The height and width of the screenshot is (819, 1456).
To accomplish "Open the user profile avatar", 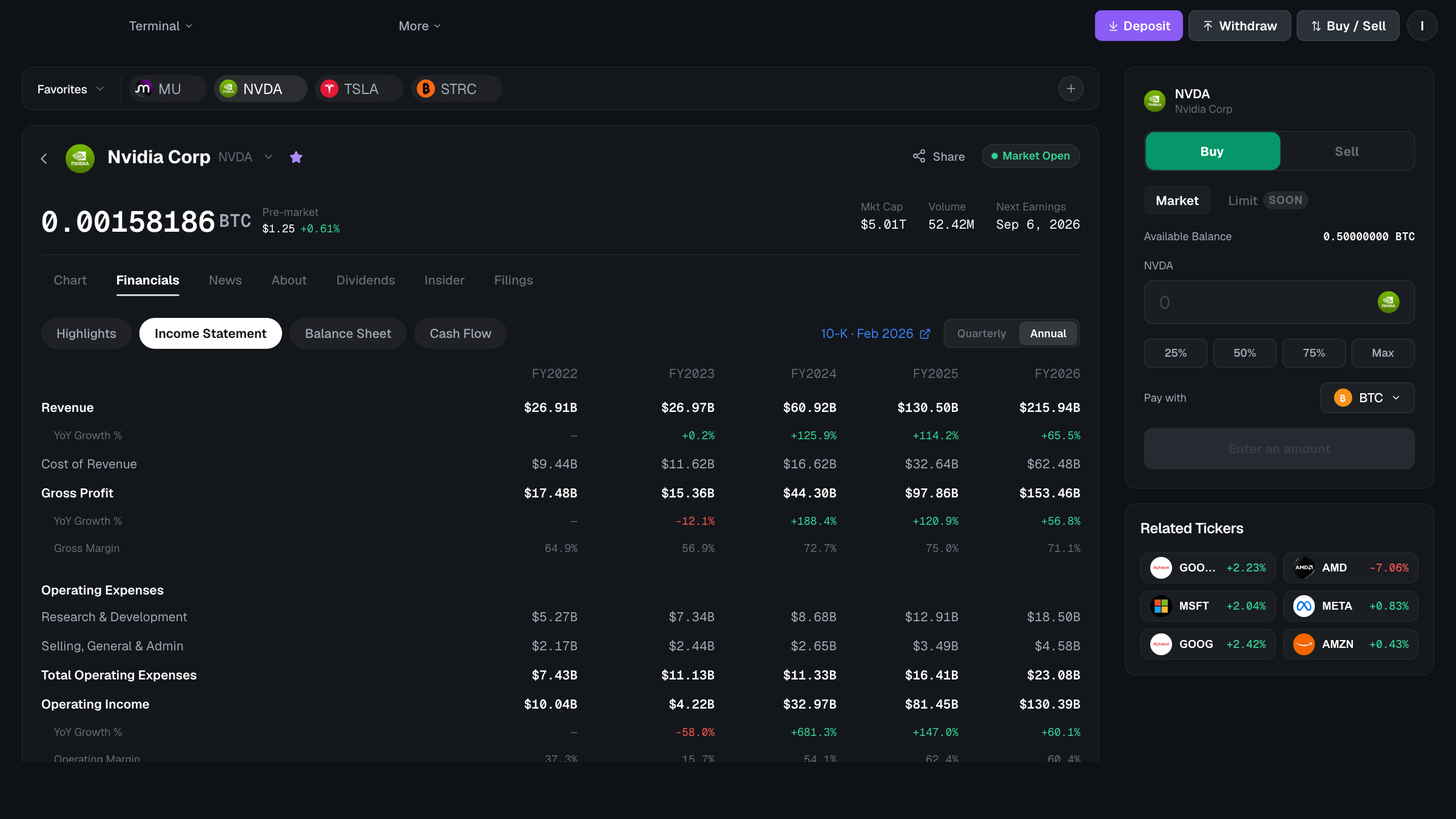I will pos(1421,25).
